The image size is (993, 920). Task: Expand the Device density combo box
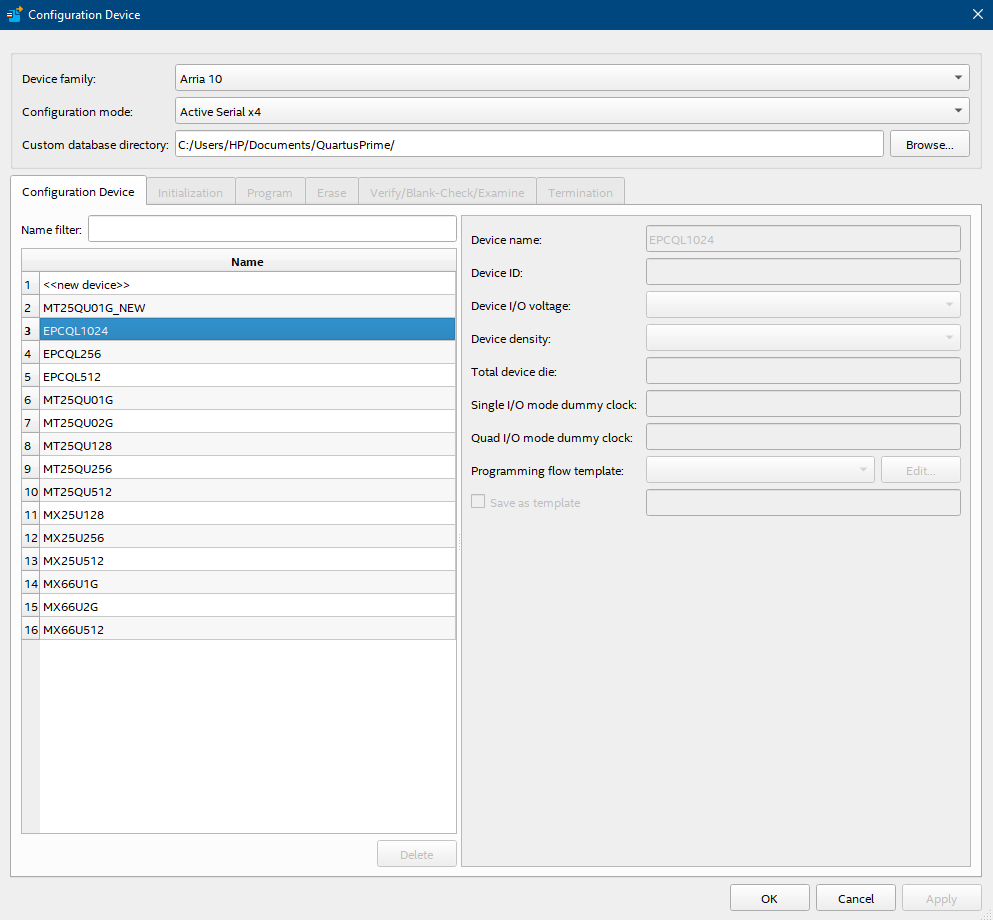[803, 338]
